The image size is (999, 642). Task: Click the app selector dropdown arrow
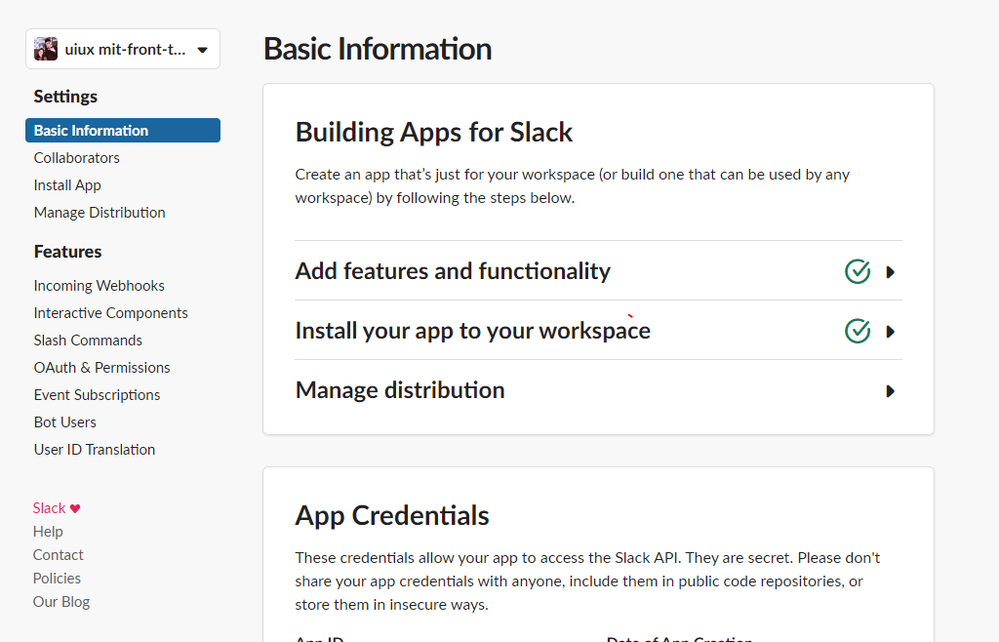pyautogui.click(x=203, y=50)
